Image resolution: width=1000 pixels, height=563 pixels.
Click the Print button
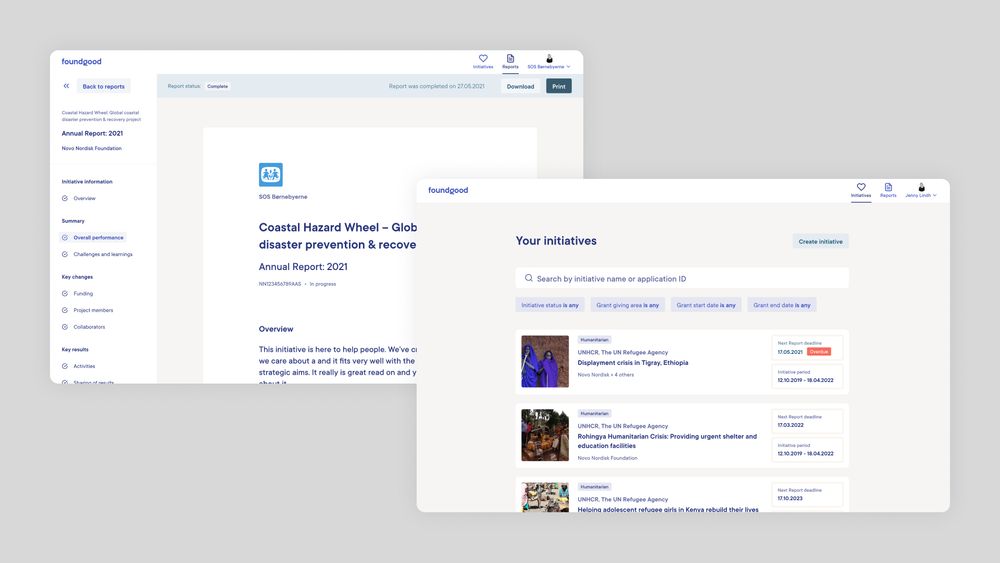pos(559,86)
